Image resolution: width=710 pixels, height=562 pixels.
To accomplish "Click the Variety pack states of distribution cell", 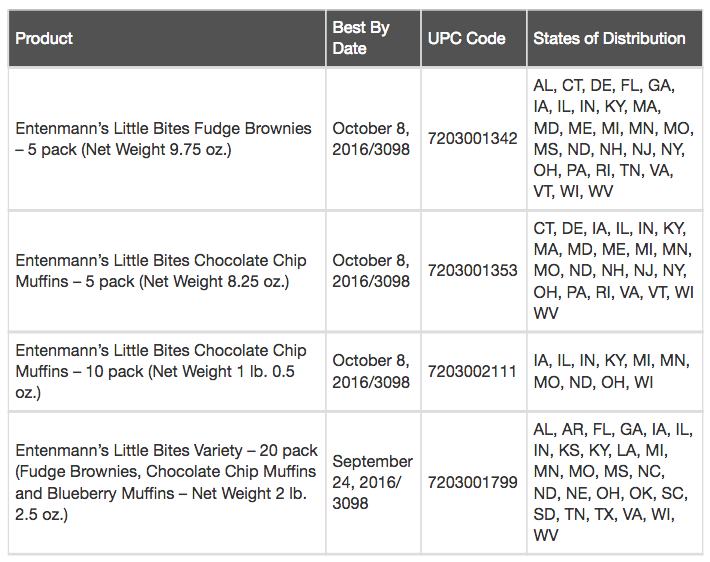I will [615, 483].
